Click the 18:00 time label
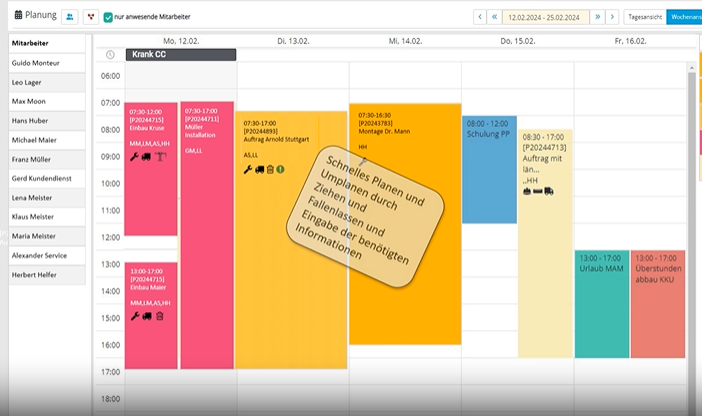This screenshot has width=702, height=416. [111, 399]
